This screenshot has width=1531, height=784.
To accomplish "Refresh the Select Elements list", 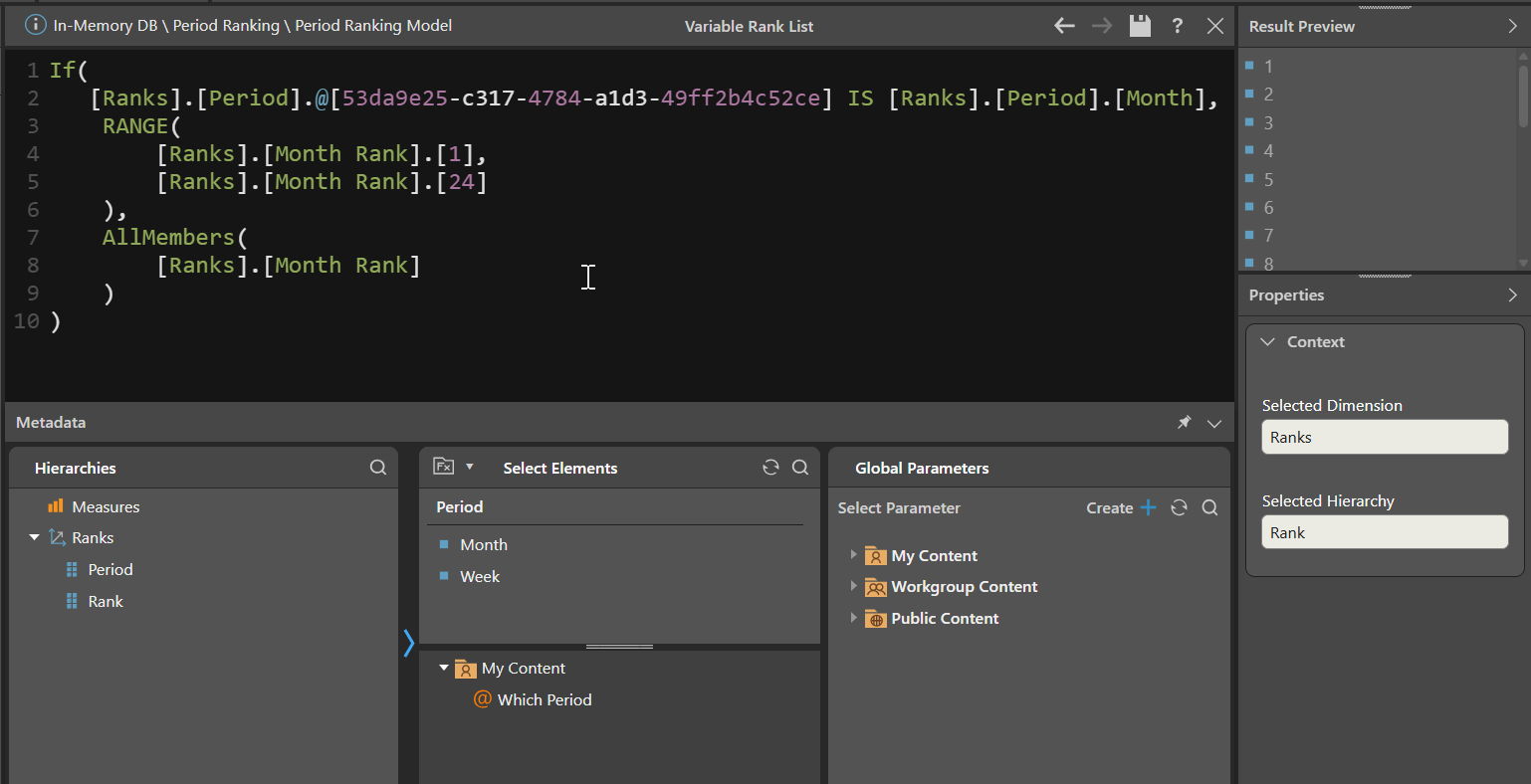I will [x=770, y=468].
